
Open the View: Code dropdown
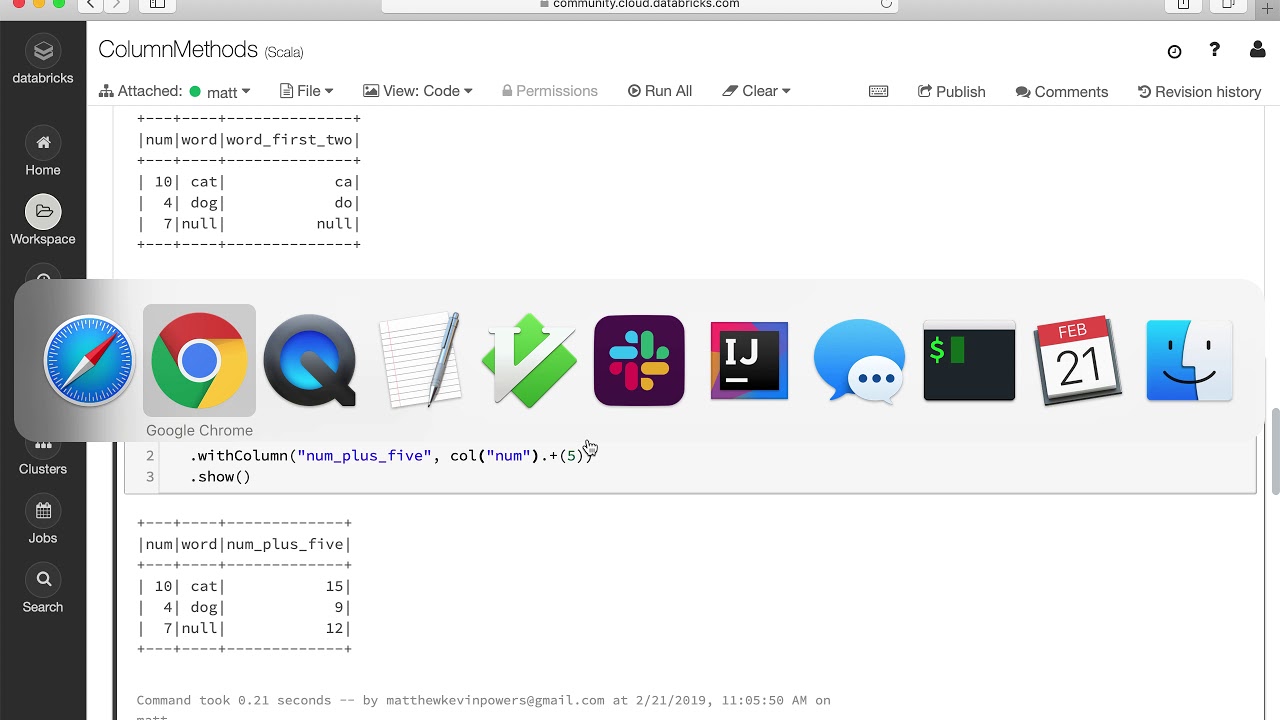click(x=417, y=91)
